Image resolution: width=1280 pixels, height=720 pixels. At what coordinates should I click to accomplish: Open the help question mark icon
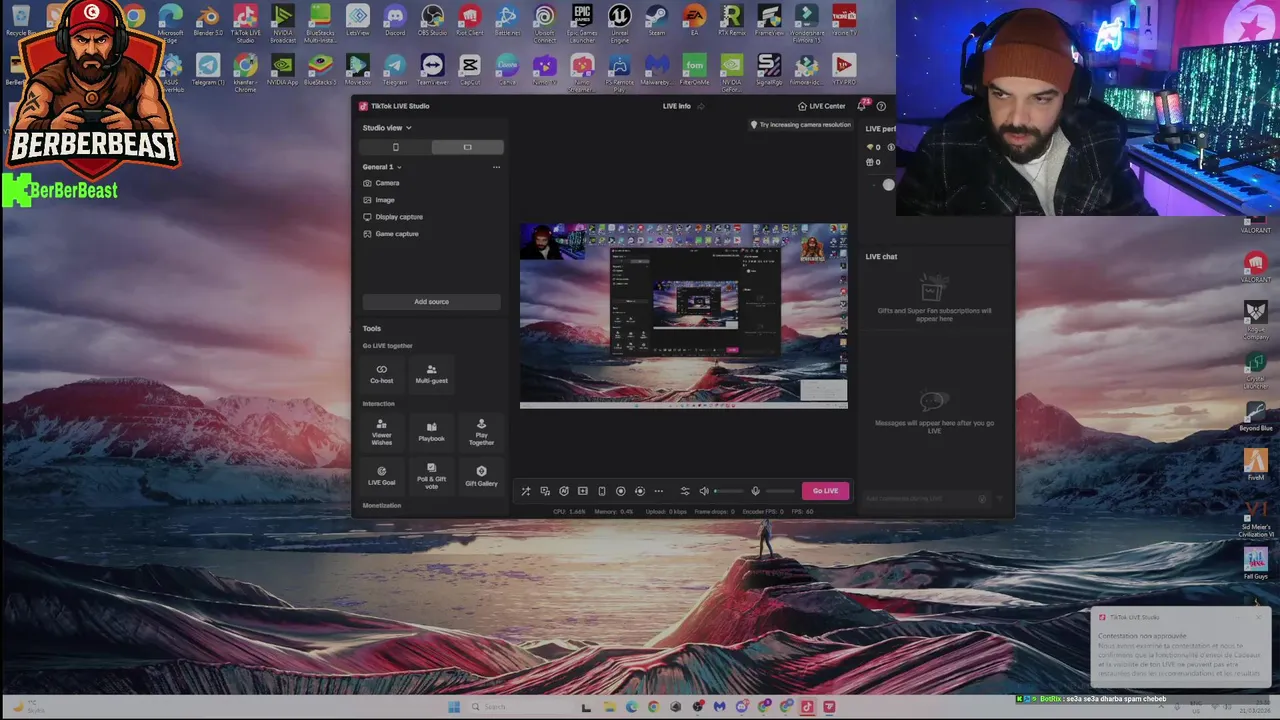[x=881, y=106]
